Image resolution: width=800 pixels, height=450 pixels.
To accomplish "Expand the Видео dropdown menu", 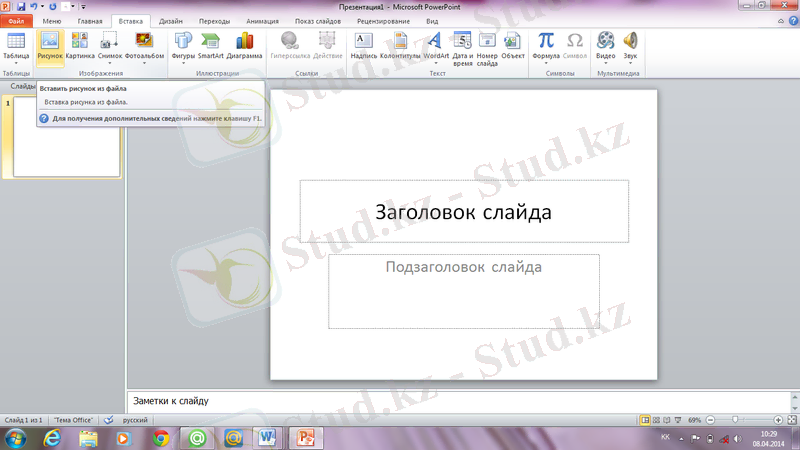I will tap(606, 60).
